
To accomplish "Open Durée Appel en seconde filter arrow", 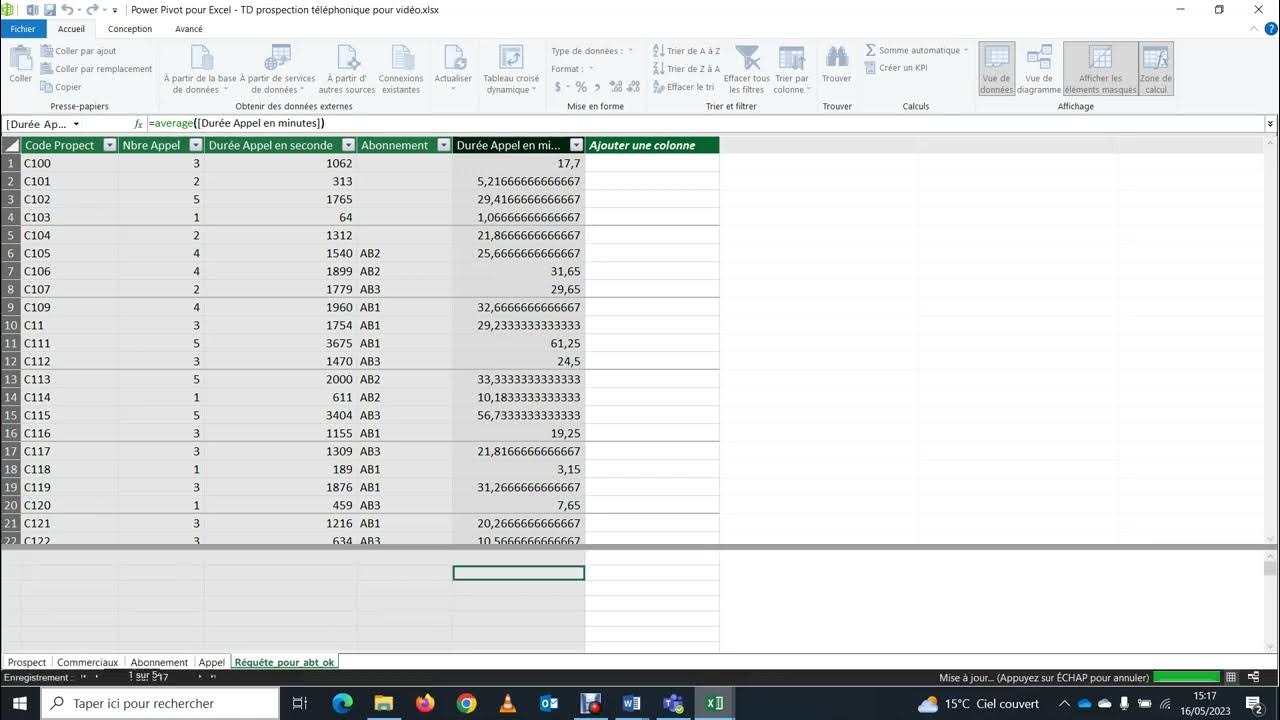I will click(349, 145).
